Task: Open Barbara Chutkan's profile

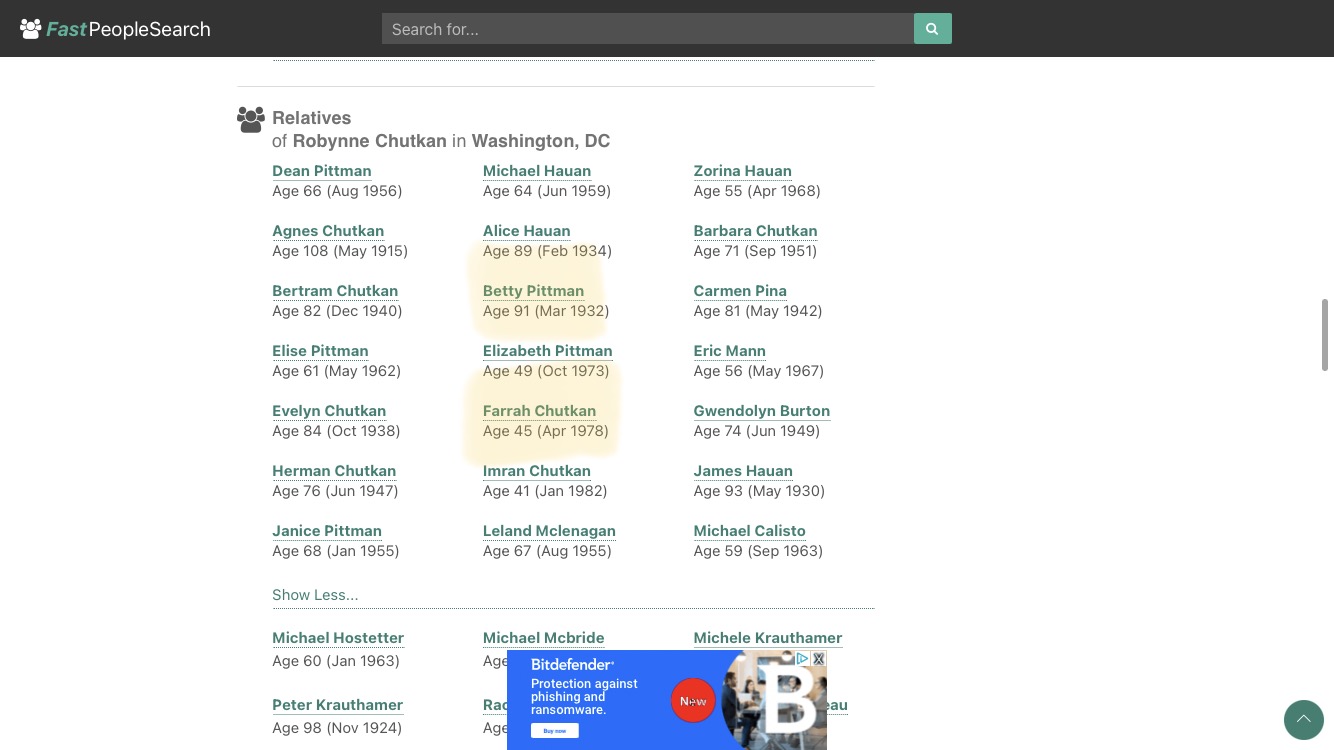Action: 756,231
